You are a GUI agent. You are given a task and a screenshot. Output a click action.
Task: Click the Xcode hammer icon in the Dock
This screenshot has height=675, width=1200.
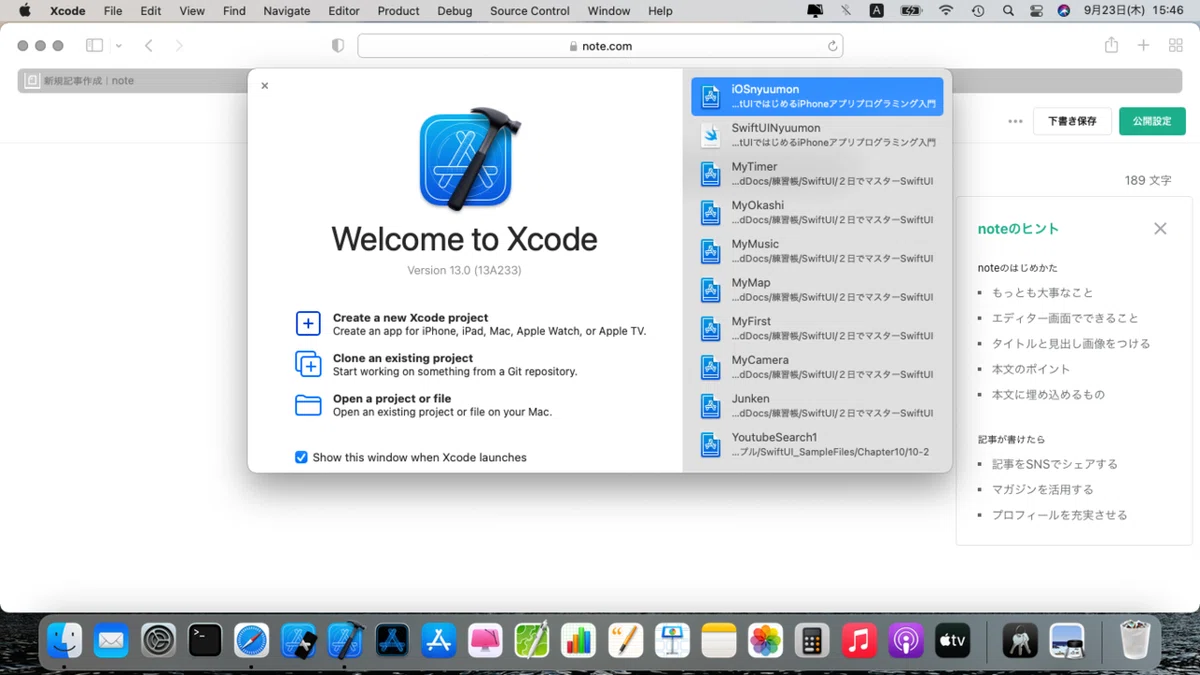[346, 640]
